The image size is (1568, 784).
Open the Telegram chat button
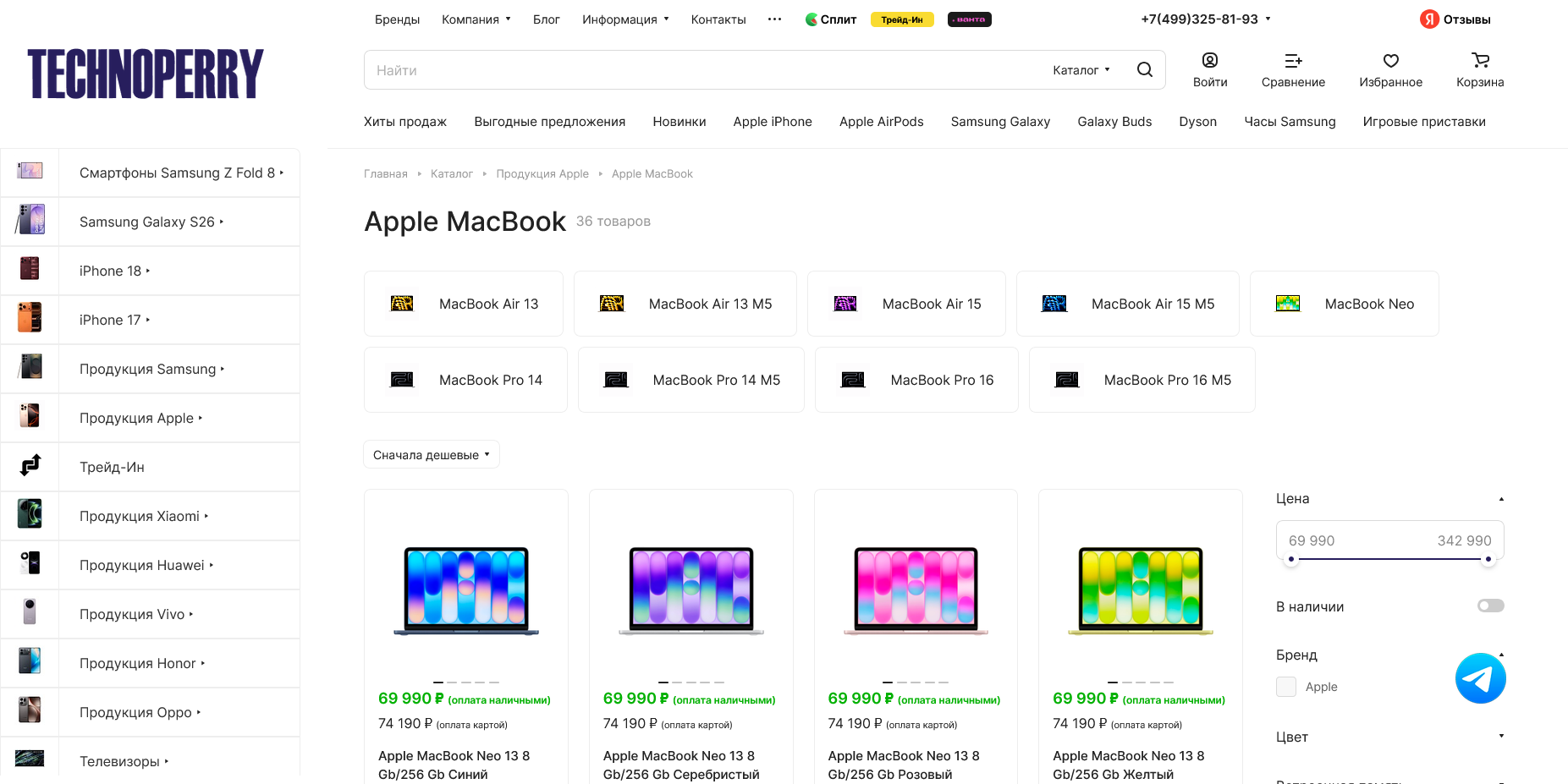(1480, 678)
